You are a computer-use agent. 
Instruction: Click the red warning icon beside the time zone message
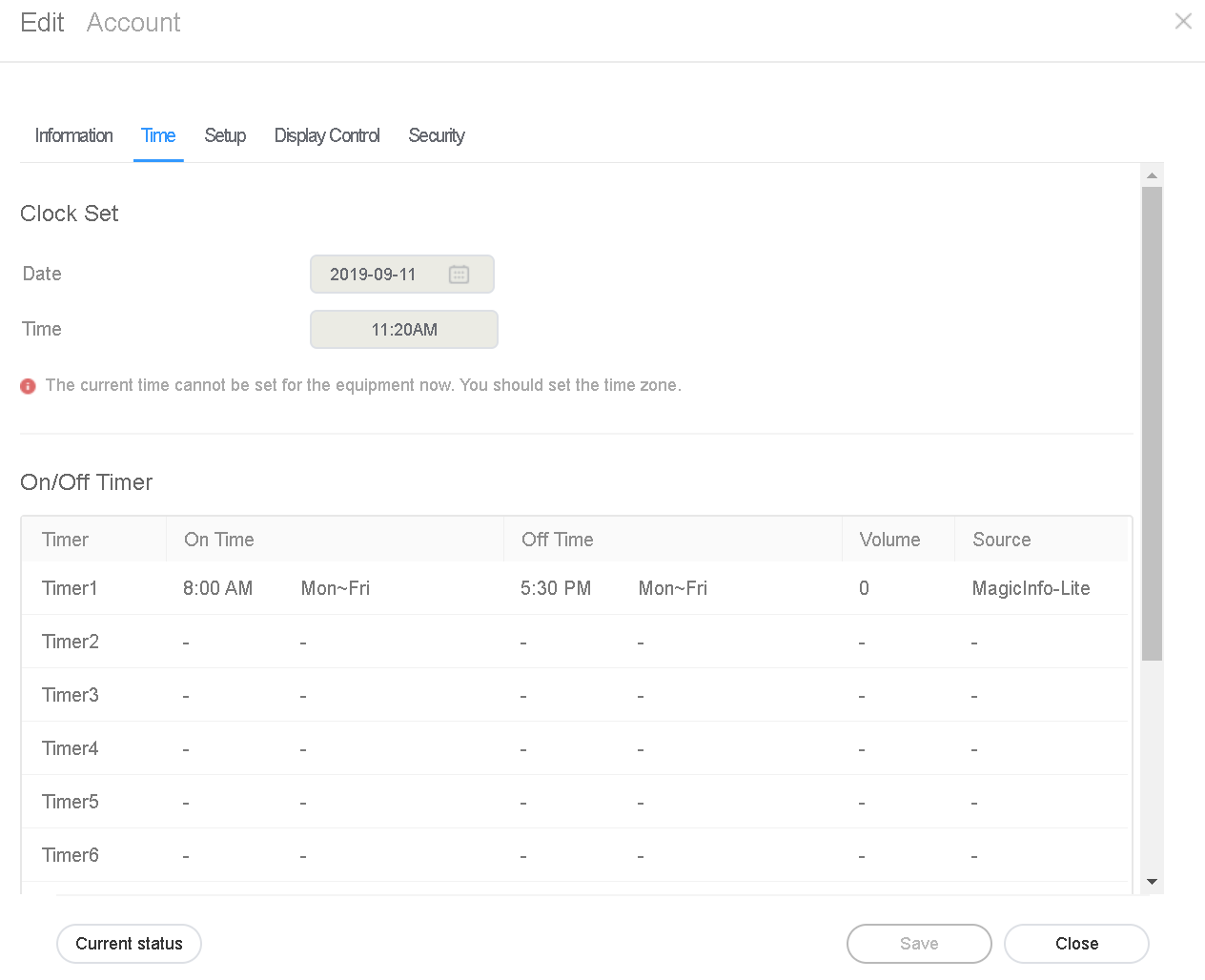pyautogui.click(x=28, y=386)
